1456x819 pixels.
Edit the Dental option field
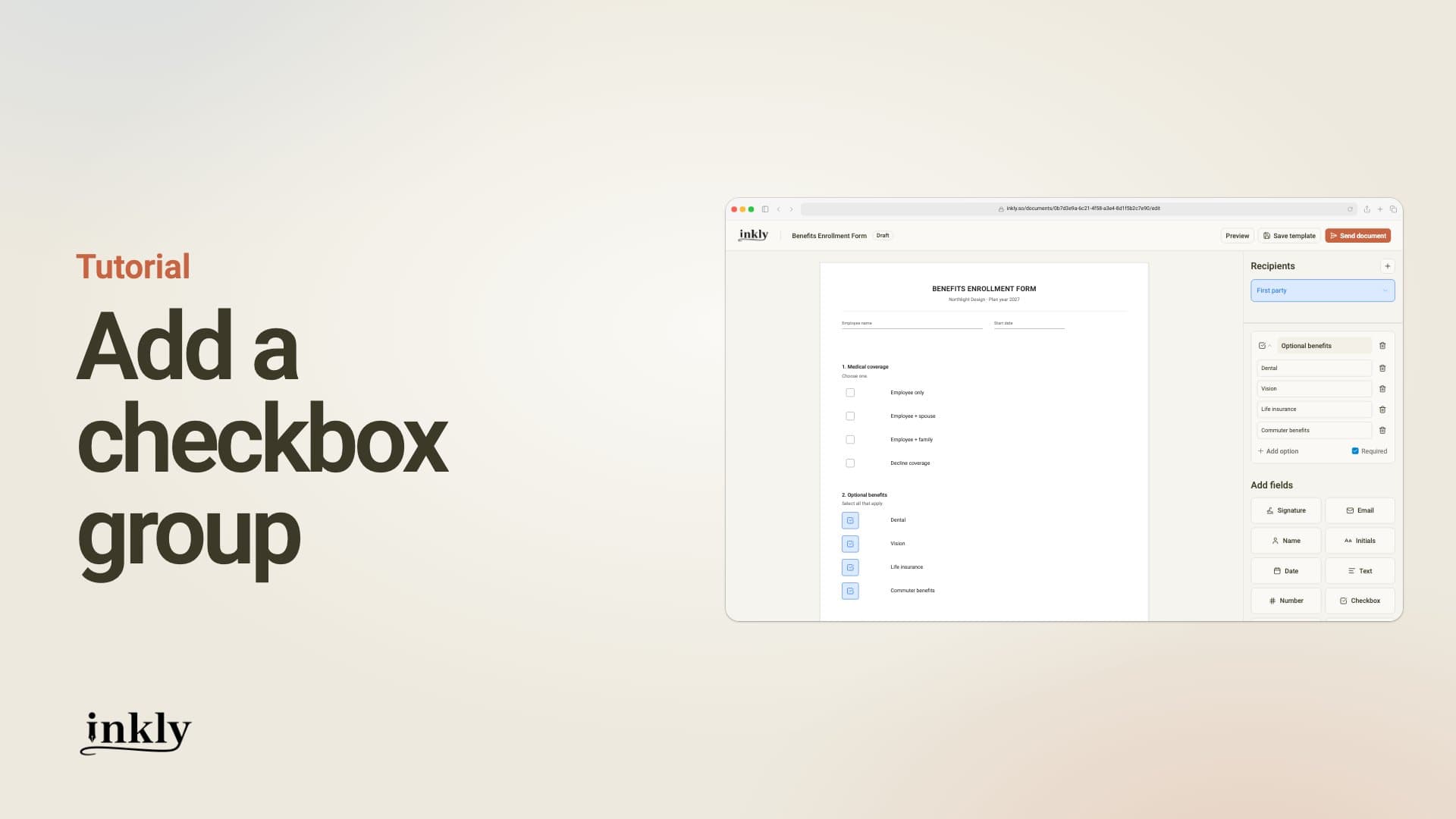[x=1314, y=369]
